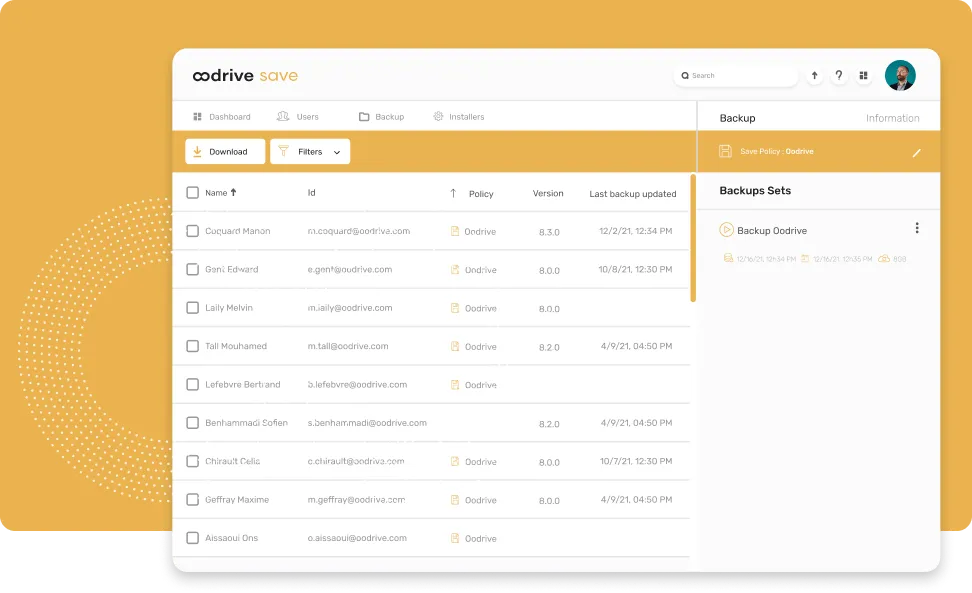
Task: Click policy icon in Coquard Manon row
Action: [455, 231]
